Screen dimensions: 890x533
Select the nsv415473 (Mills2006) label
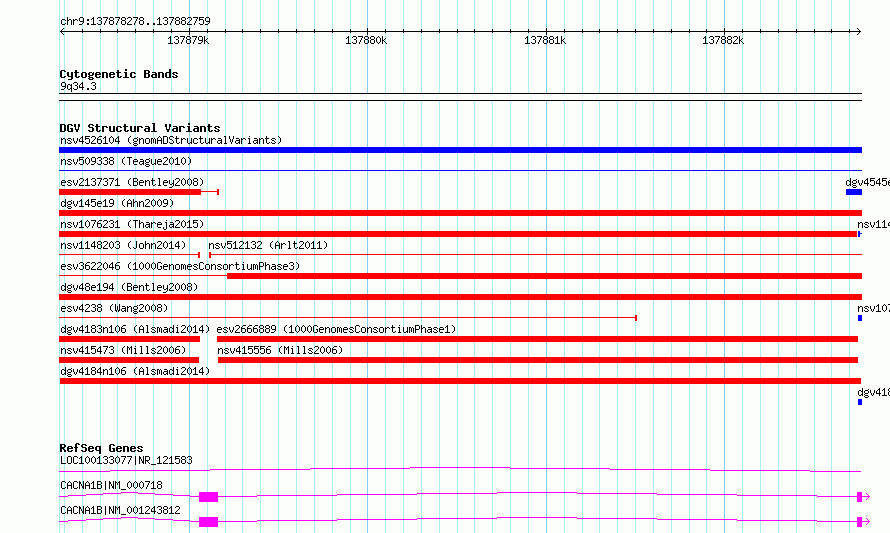[123, 350]
